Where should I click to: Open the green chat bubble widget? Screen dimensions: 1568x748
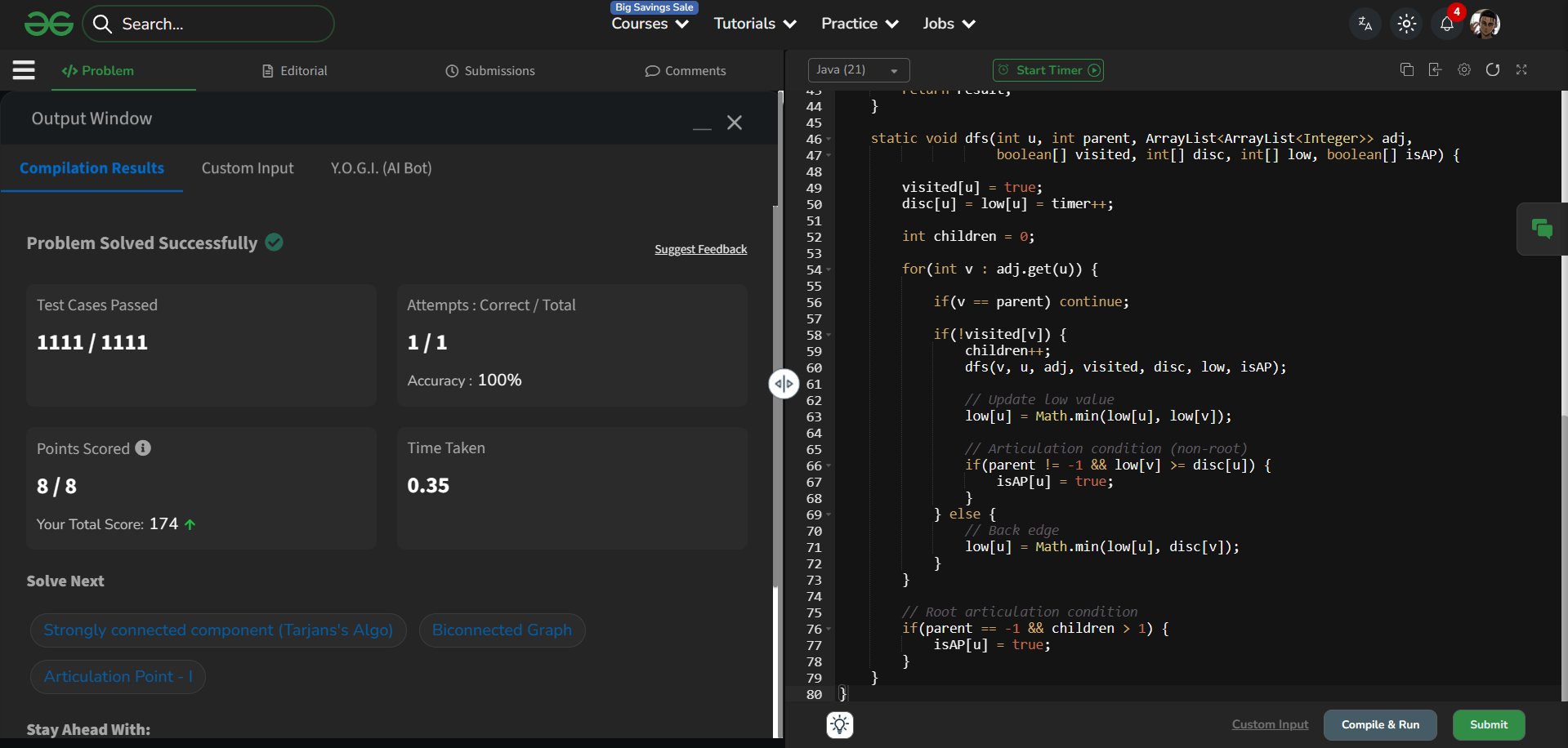point(1542,229)
